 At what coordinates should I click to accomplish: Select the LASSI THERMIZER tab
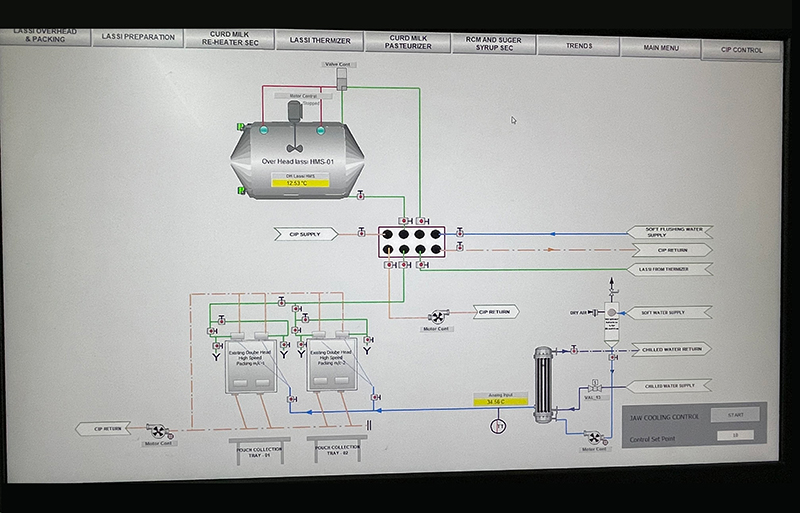coord(320,40)
